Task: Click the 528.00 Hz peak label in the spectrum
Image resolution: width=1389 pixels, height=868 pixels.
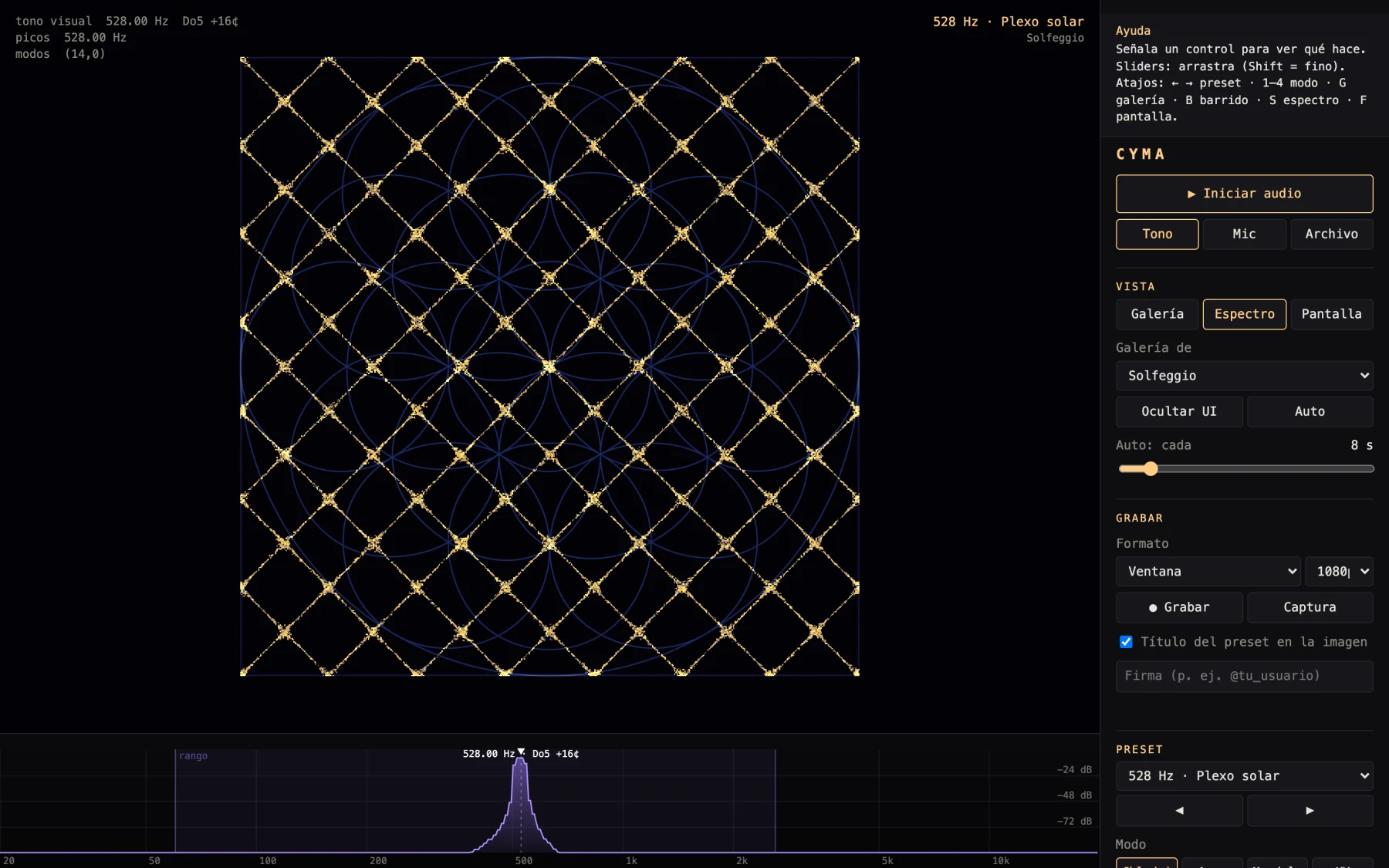Action: [x=488, y=754]
